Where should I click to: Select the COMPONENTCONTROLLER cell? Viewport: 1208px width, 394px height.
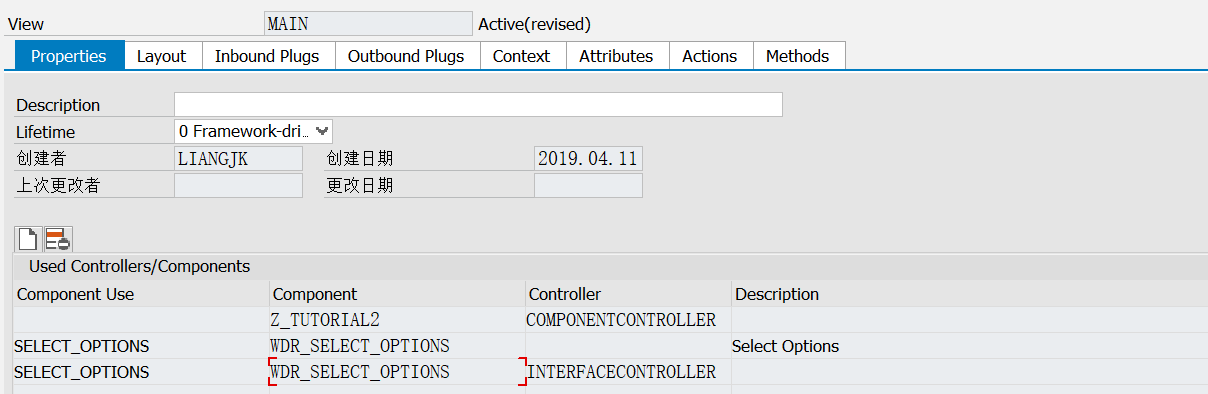point(628,320)
